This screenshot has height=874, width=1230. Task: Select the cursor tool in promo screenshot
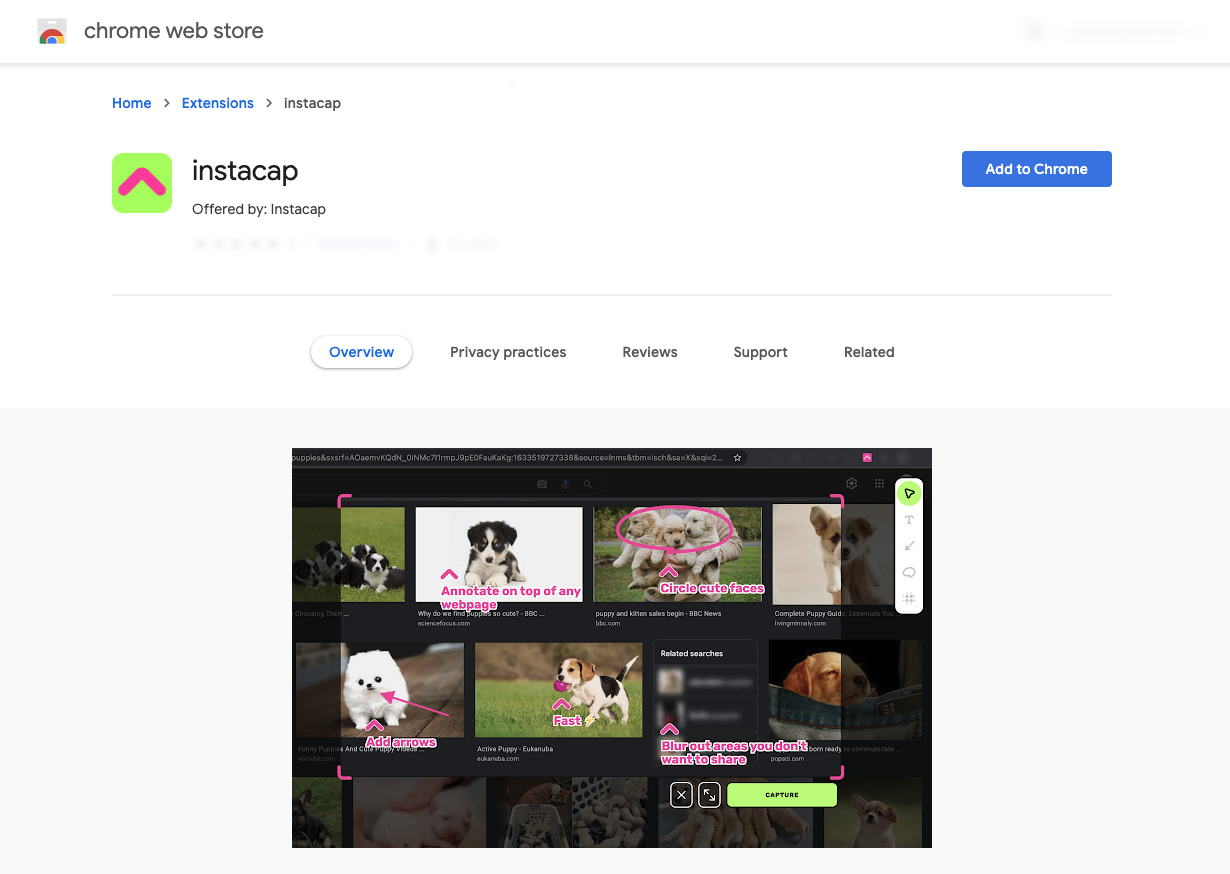coord(909,493)
